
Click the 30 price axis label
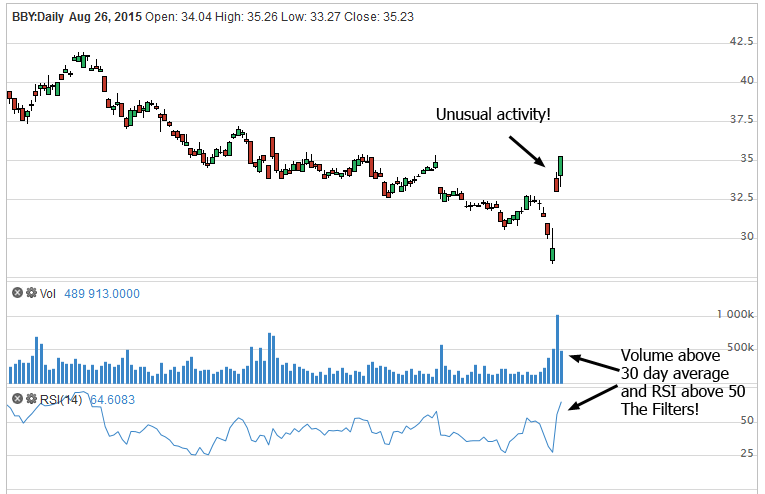[x=747, y=236]
